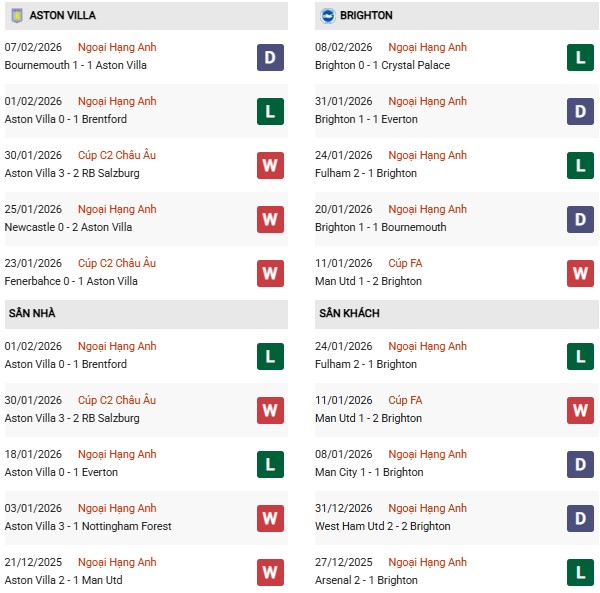Click the Aston Villa club crest
The height and width of the screenshot is (593, 600).
[16, 16]
